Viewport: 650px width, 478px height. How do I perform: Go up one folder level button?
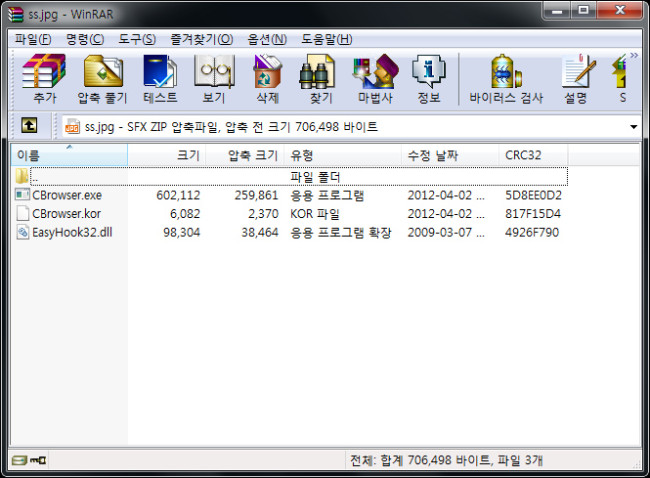click(30, 127)
